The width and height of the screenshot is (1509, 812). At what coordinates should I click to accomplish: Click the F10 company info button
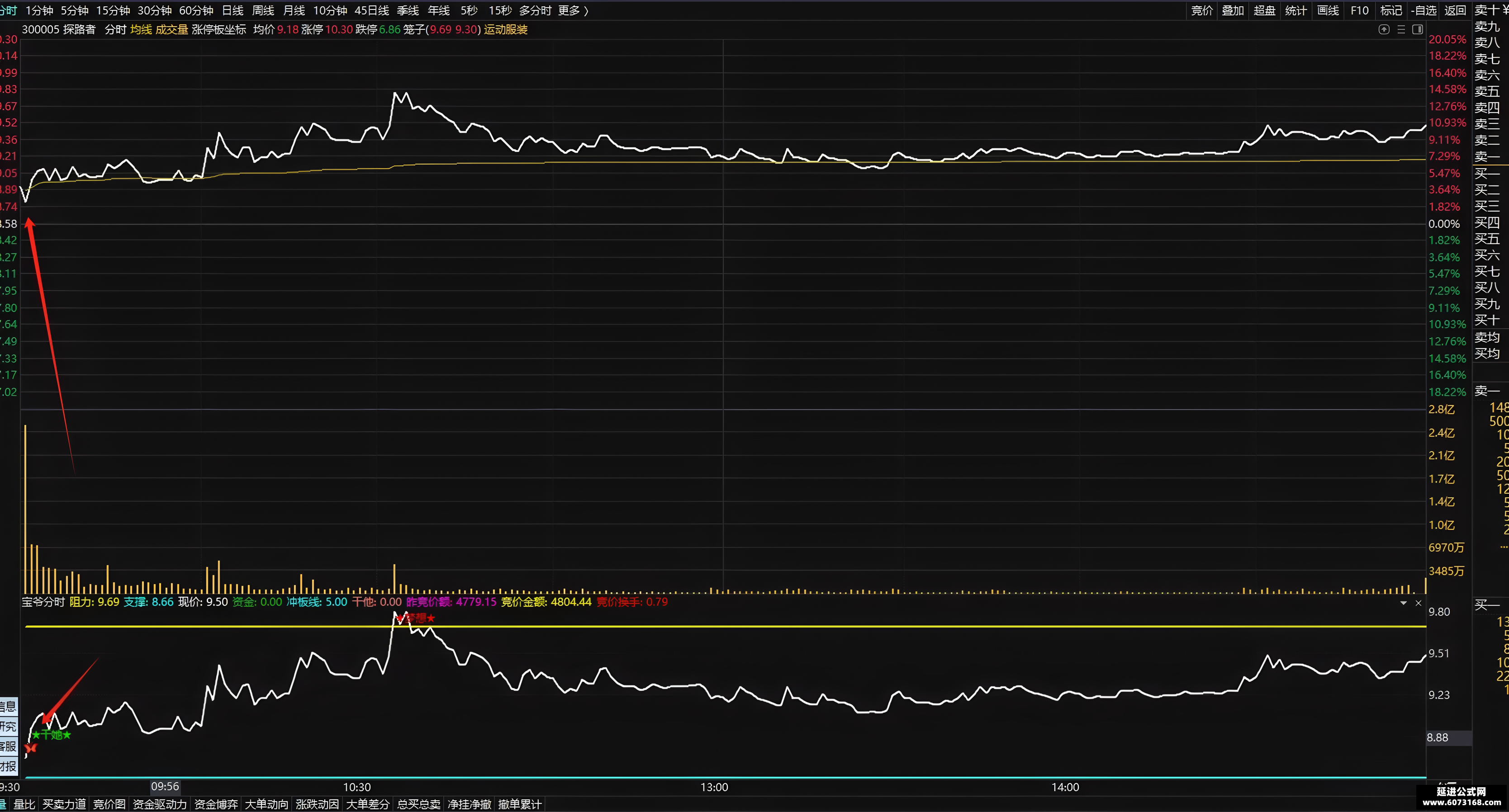[x=1360, y=10]
